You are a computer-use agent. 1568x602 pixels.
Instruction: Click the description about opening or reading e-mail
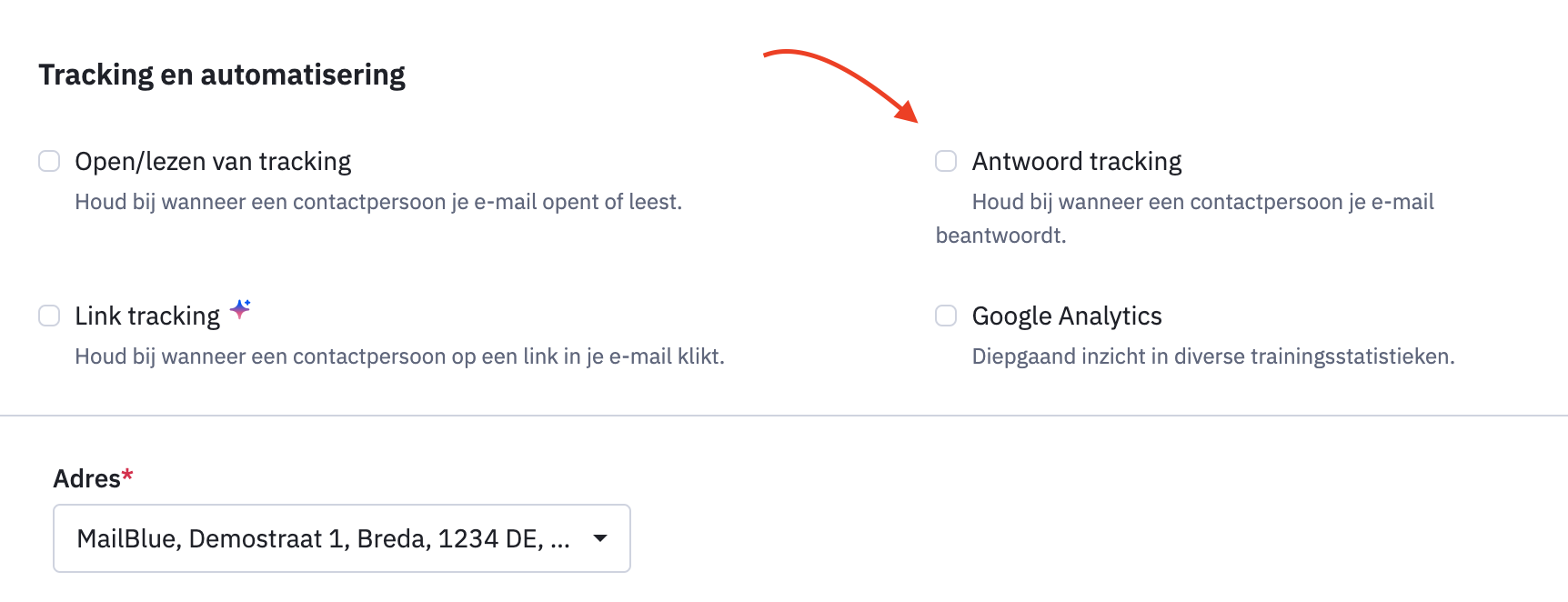378,202
